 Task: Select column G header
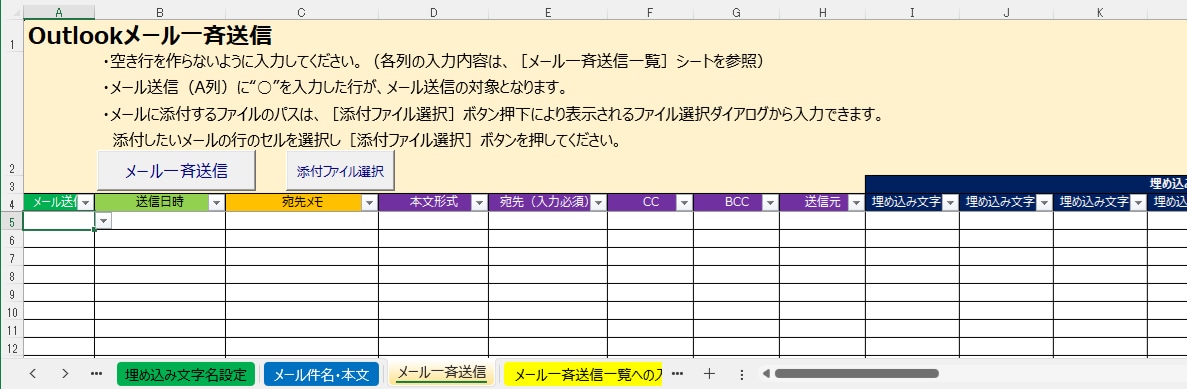(x=737, y=12)
